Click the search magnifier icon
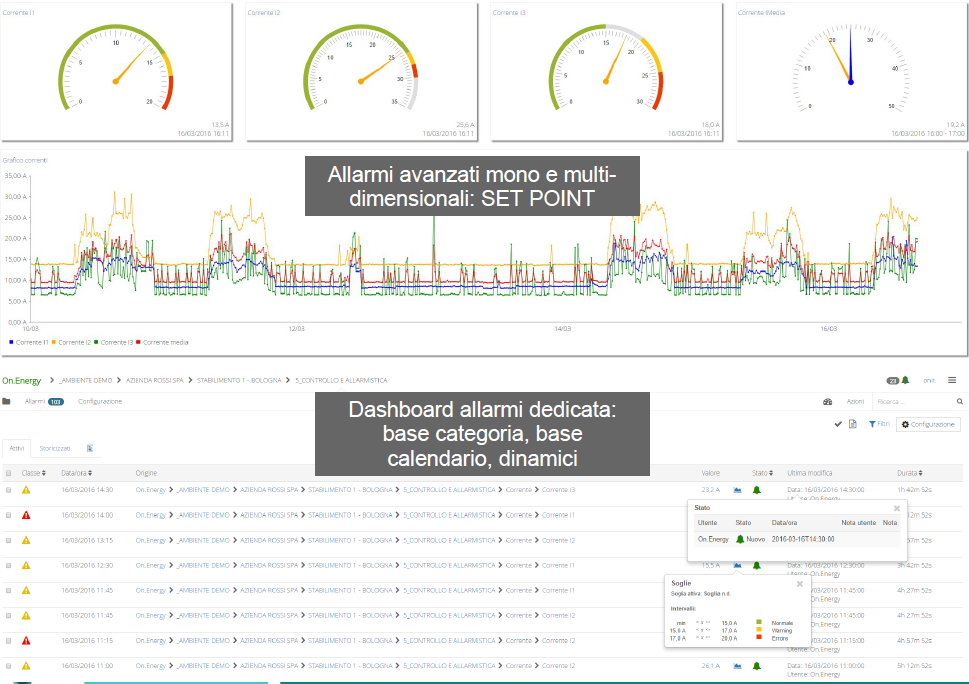Image resolution: width=969 pixels, height=684 pixels. coord(960,402)
